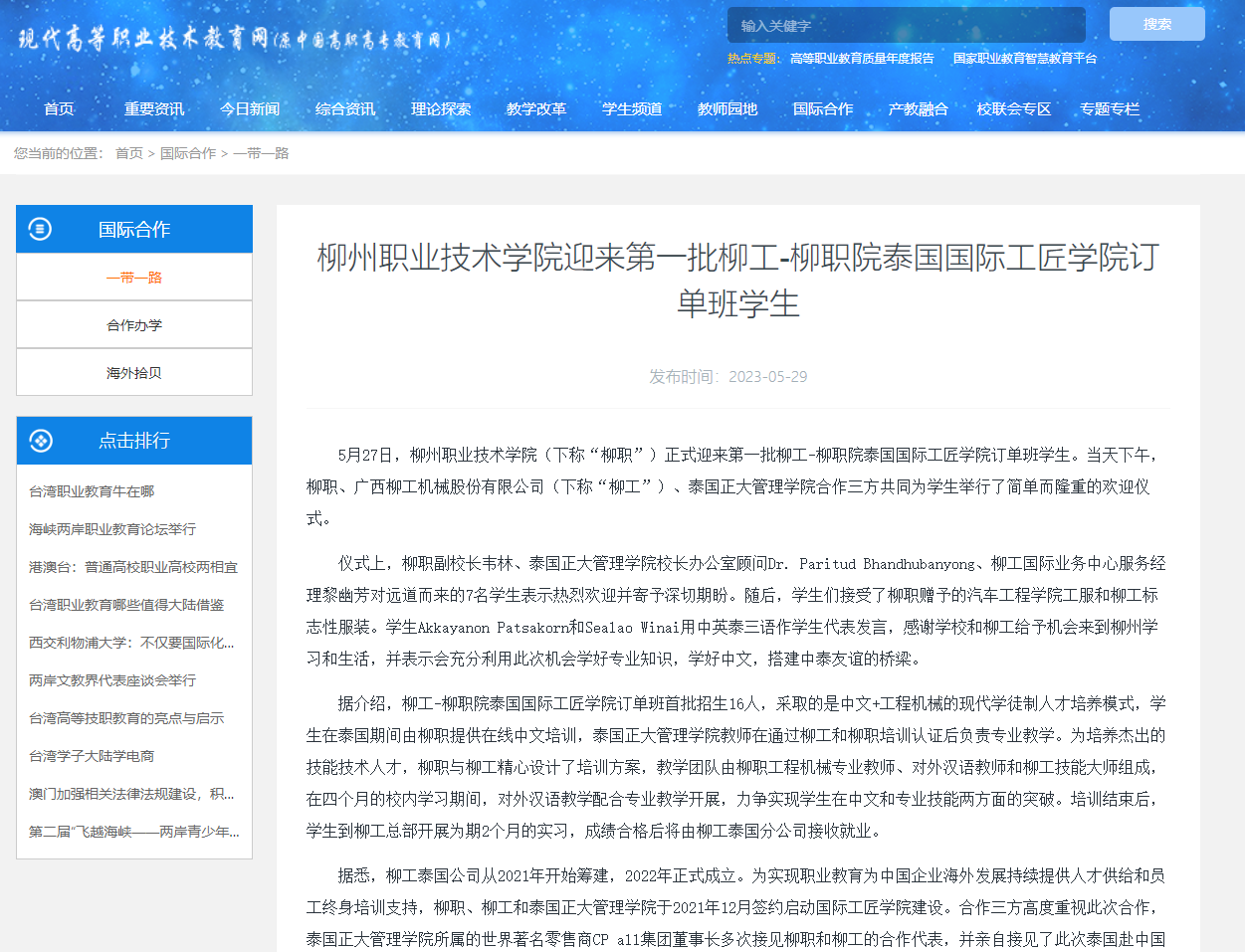This screenshot has height=952, width=1245.
Task: Select the 学生频道 navigation item
Action: click(632, 108)
